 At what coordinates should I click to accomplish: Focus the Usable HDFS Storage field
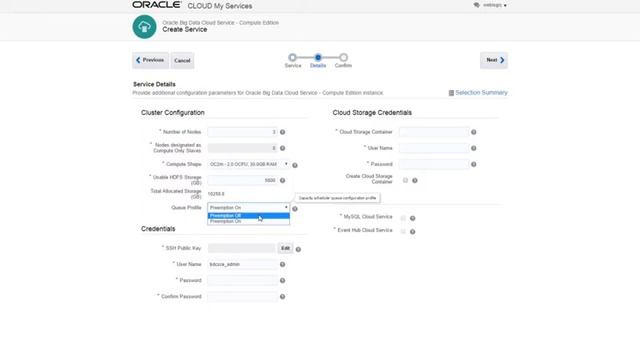(242, 180)
